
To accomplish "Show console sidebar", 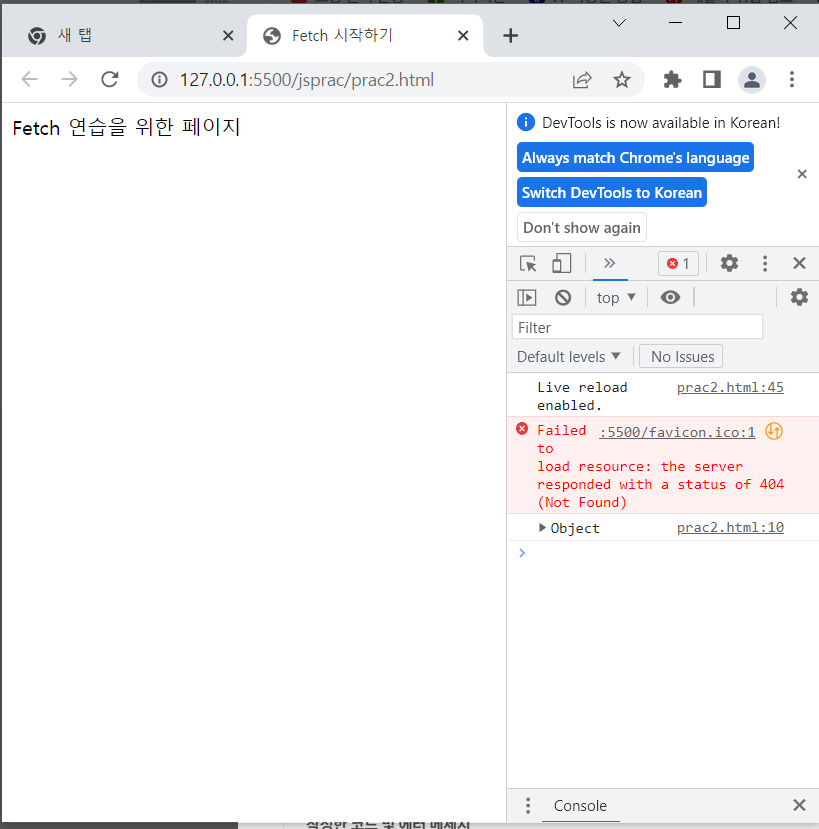I will 527,298.
